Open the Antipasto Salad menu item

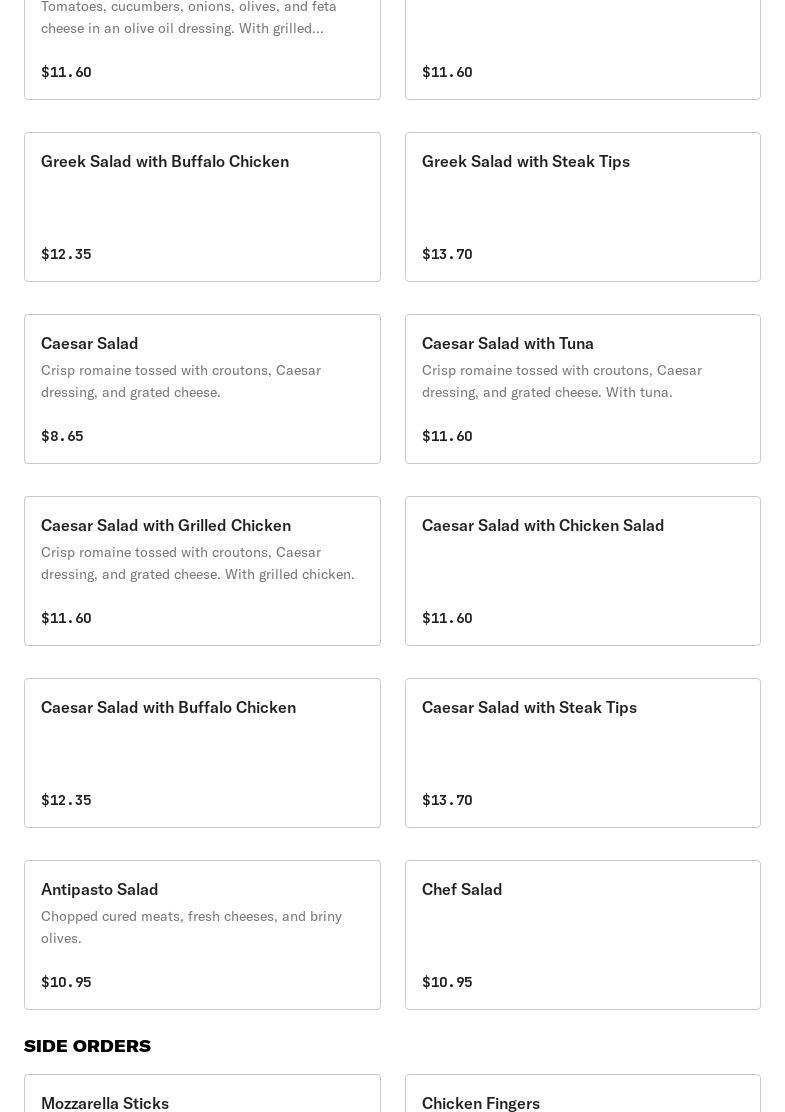tap(202, 935)
